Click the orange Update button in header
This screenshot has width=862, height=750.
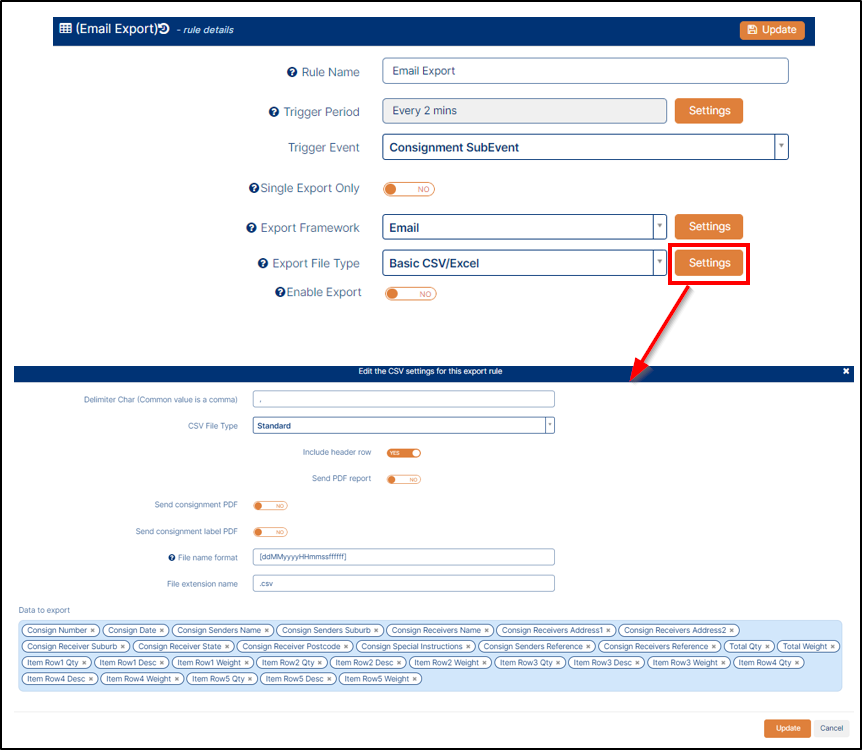click(772, 30)
